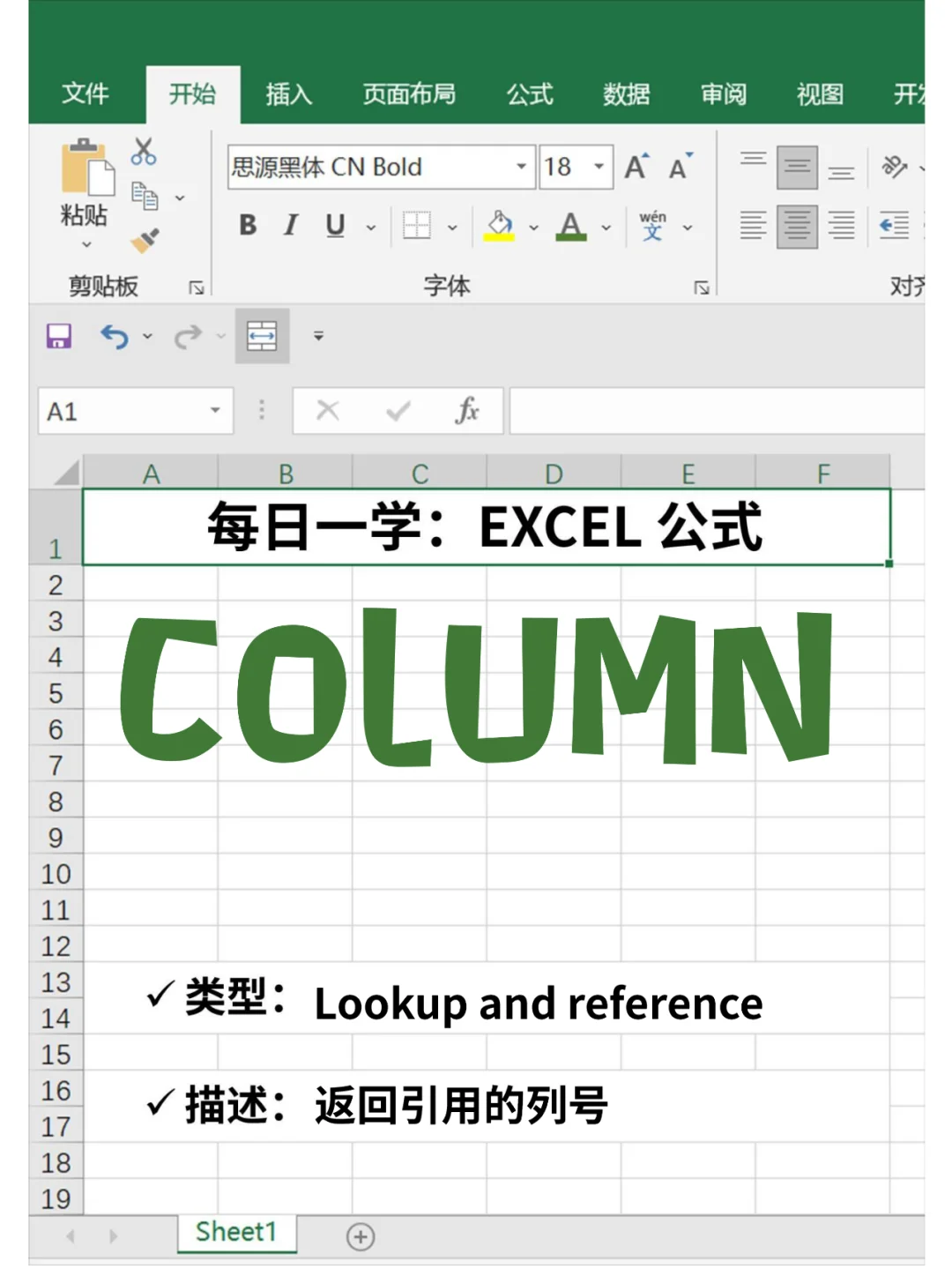Open the font size 18 dropdown
Viewport: 952px width, 1269px height.
tap(599, 167)
